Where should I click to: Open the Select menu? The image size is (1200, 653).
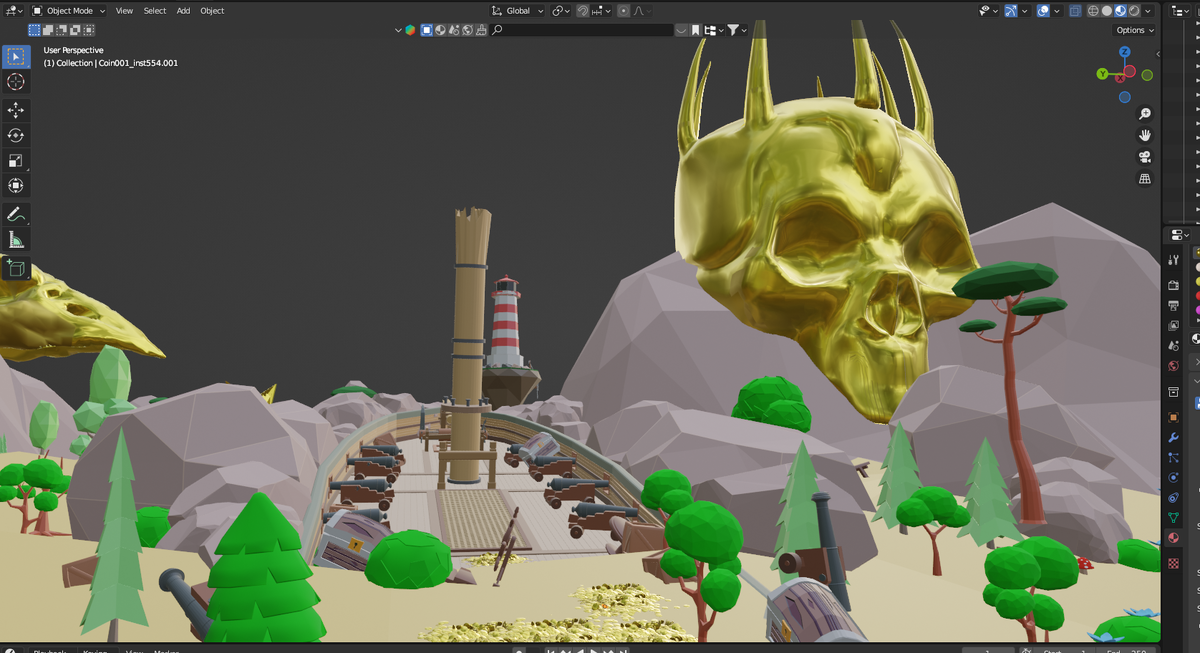pyautogui.click(x=155, y=11)
